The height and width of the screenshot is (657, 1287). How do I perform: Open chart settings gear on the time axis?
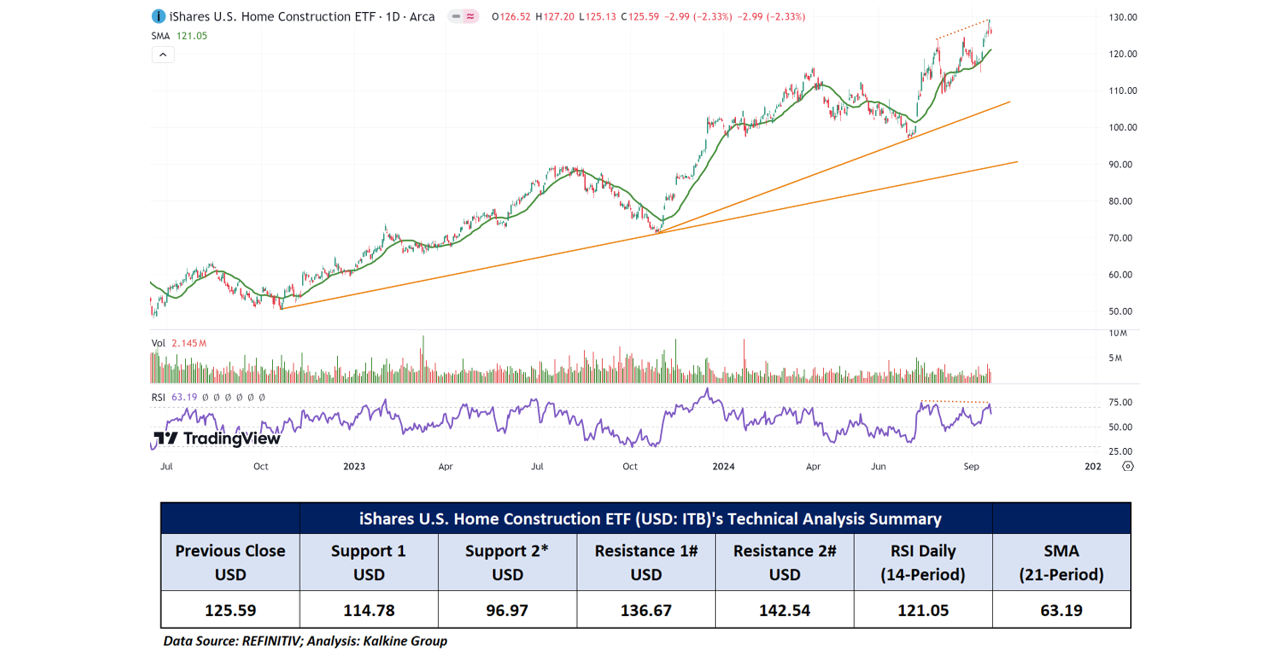point(1128,466)
